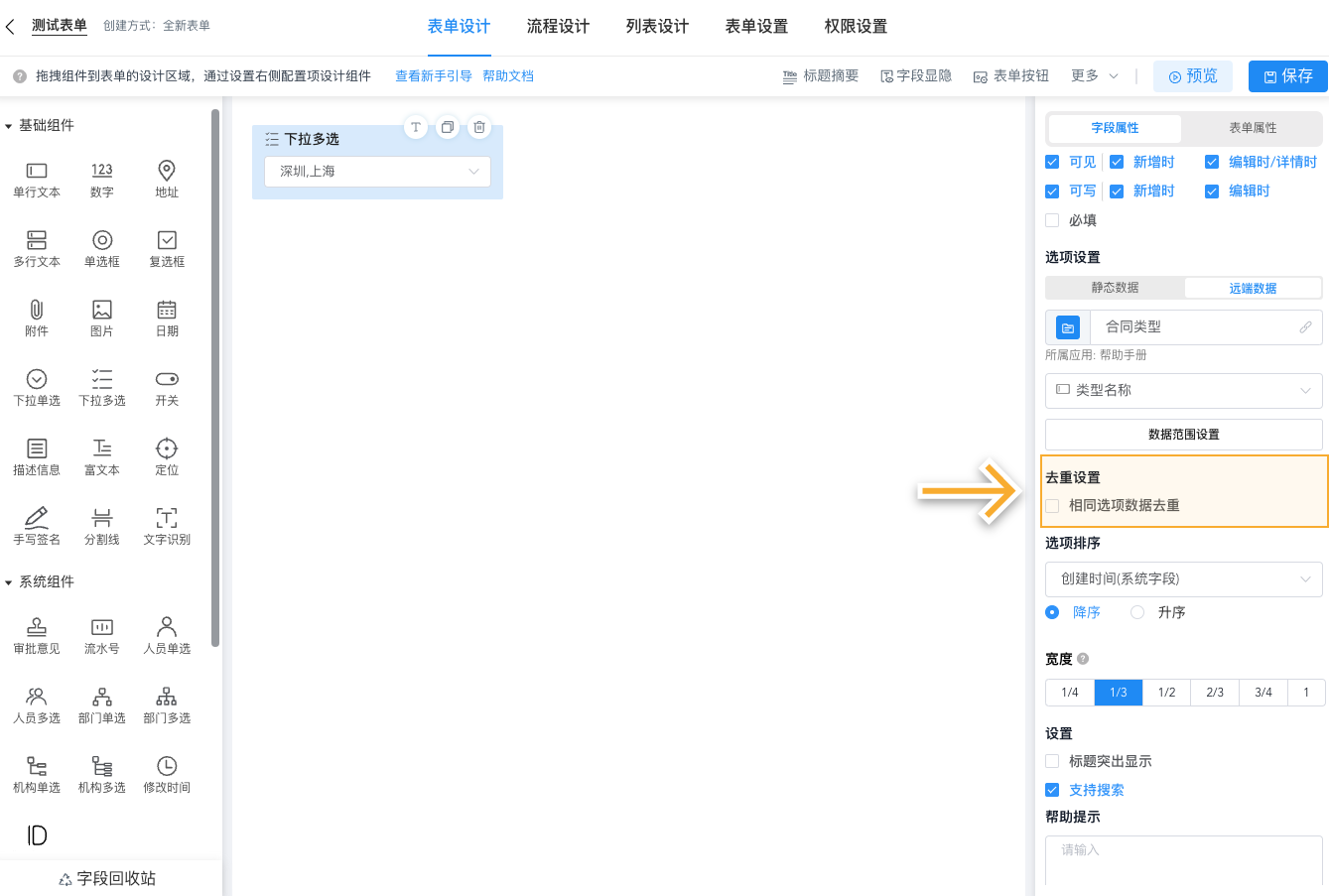Image resolution: width=1329 pixels, height=896 pixels.
Task: Open the 创建时间(系统字段) sort dropdown
Action: pos(1183,578)
